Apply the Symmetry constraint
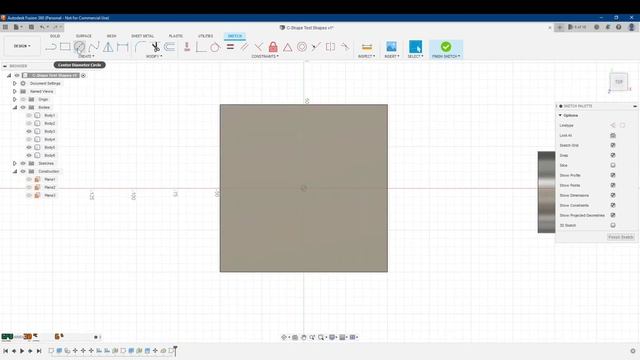This screenshot has height=360, width=640. point(330,47)
